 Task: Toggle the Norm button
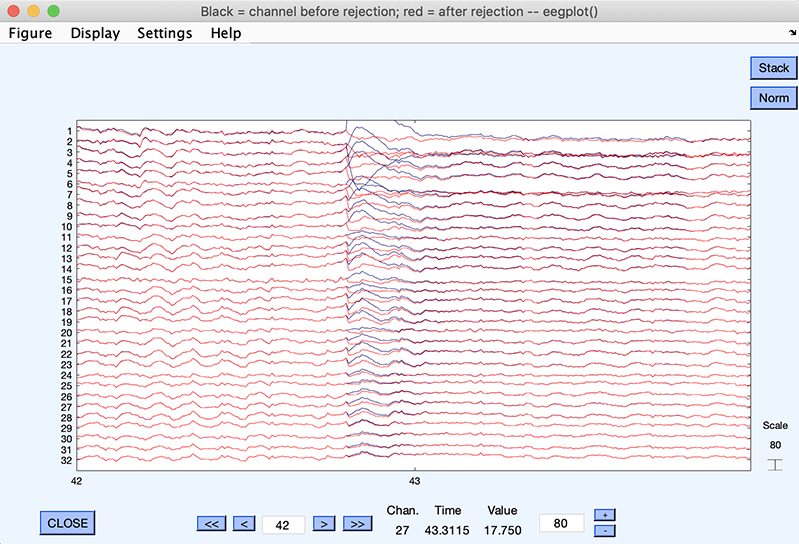pos(773,98)
